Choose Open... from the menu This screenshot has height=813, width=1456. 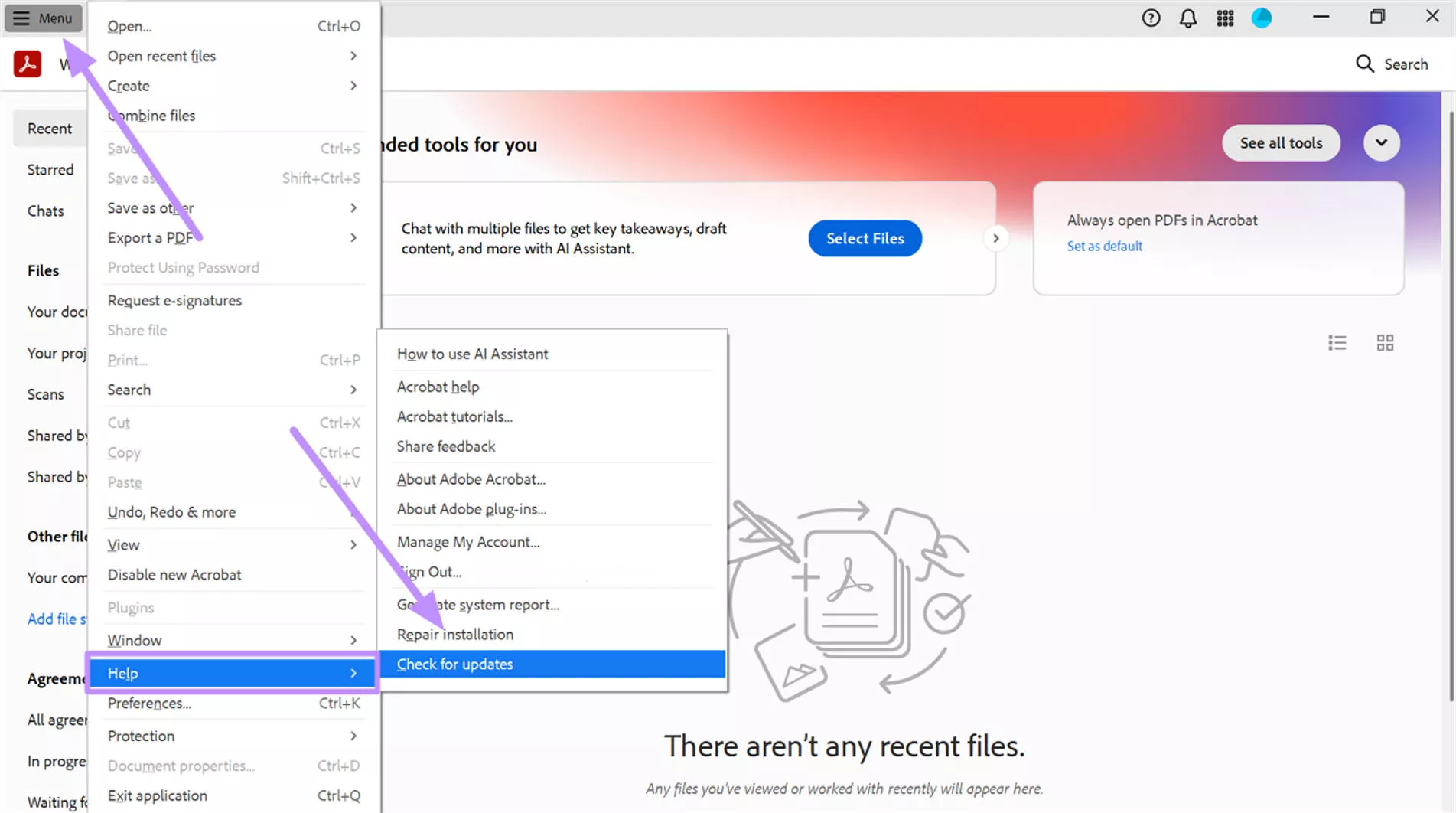click(x=233, y=26)
